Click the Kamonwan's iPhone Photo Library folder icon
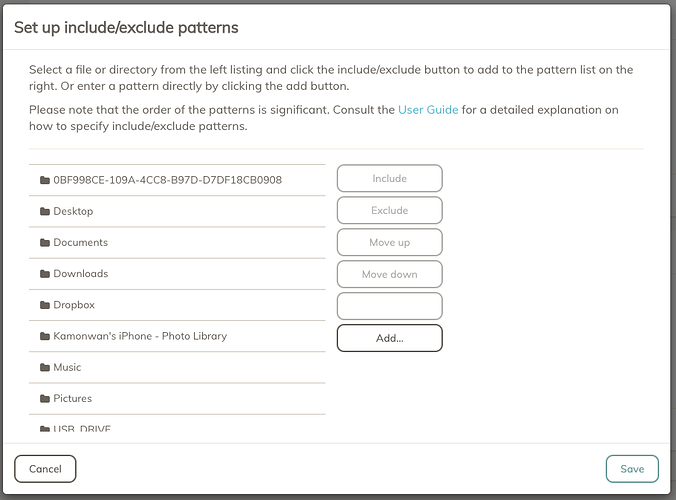This screenshot has height=500, width=676. click(45, 336)
